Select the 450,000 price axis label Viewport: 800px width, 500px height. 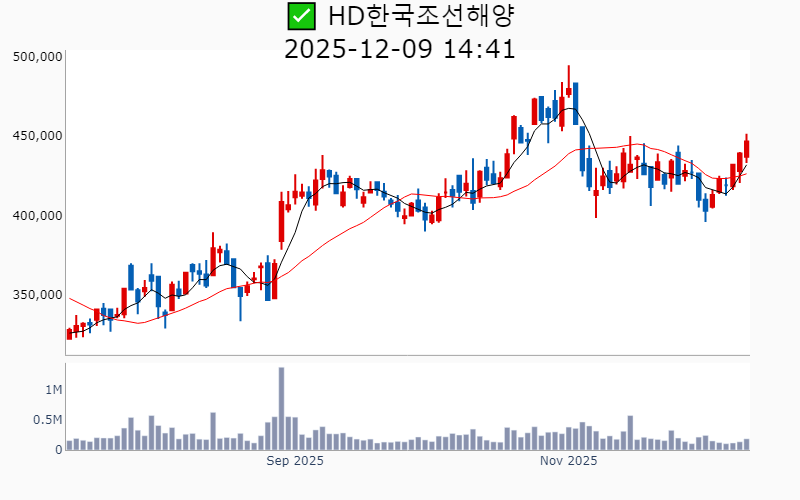click(38, 135)
